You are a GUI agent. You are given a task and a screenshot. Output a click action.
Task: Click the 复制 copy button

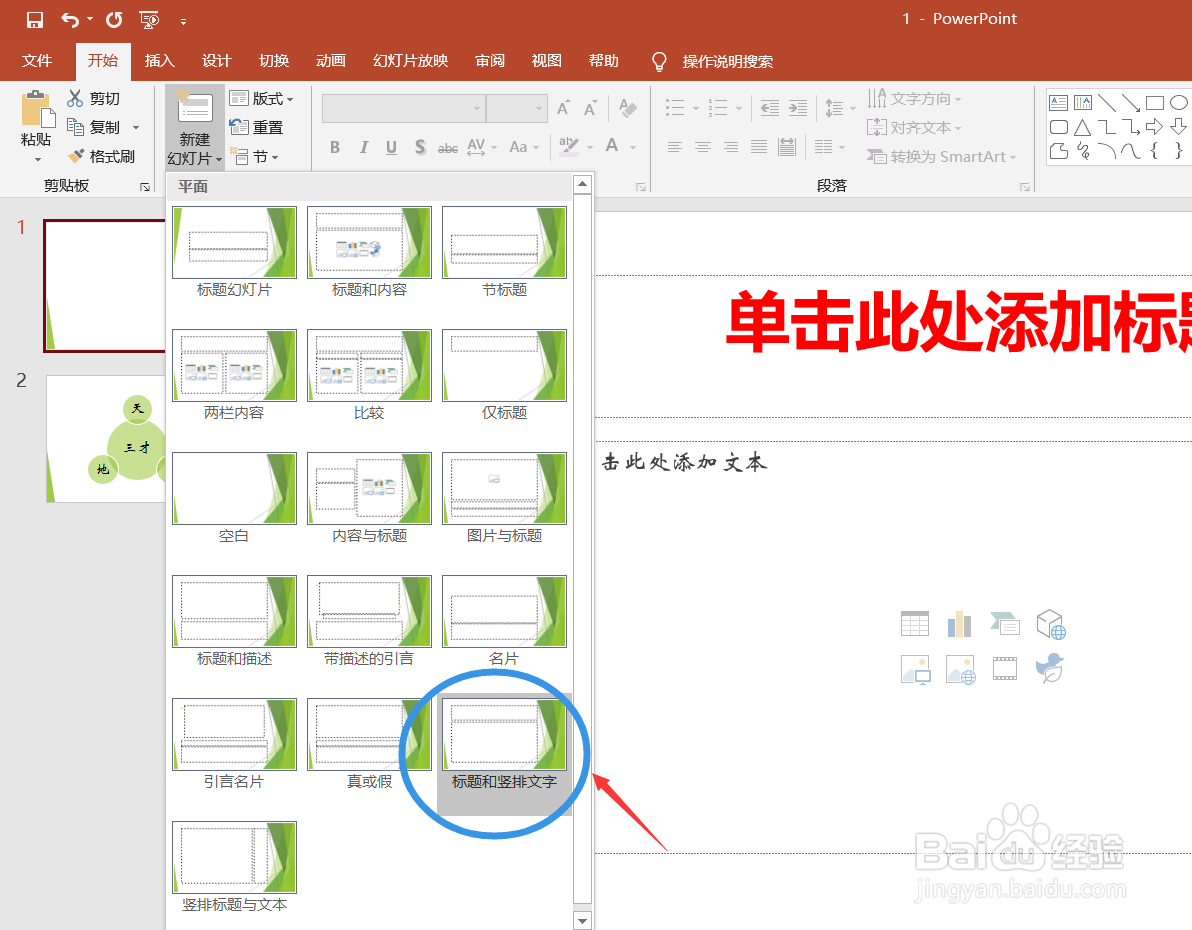[x=94, y=127]
